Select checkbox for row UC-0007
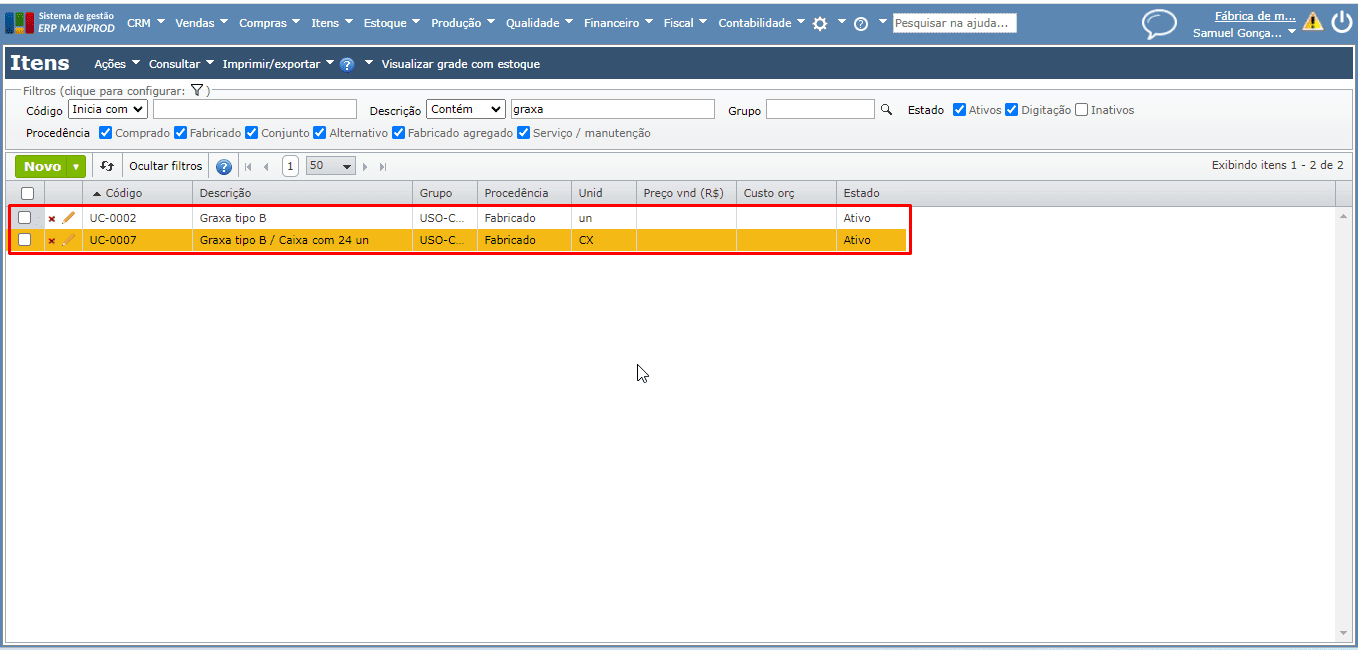1358x650 pixels. tap(25, 240)
